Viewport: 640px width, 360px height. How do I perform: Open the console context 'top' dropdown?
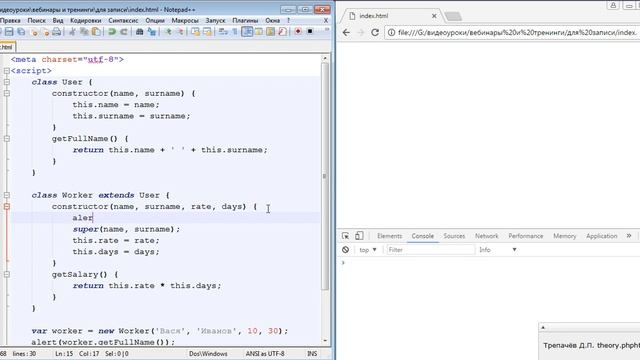coord(368,250)
